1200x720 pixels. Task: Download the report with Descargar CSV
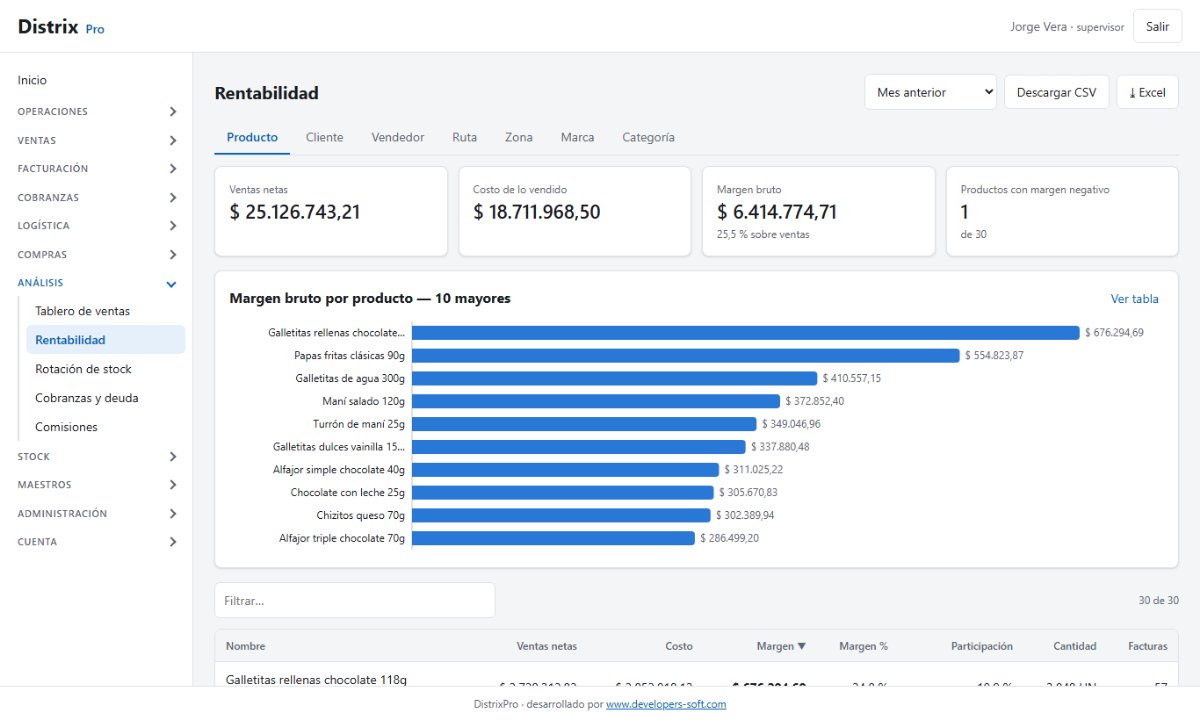pos(1057,92)
